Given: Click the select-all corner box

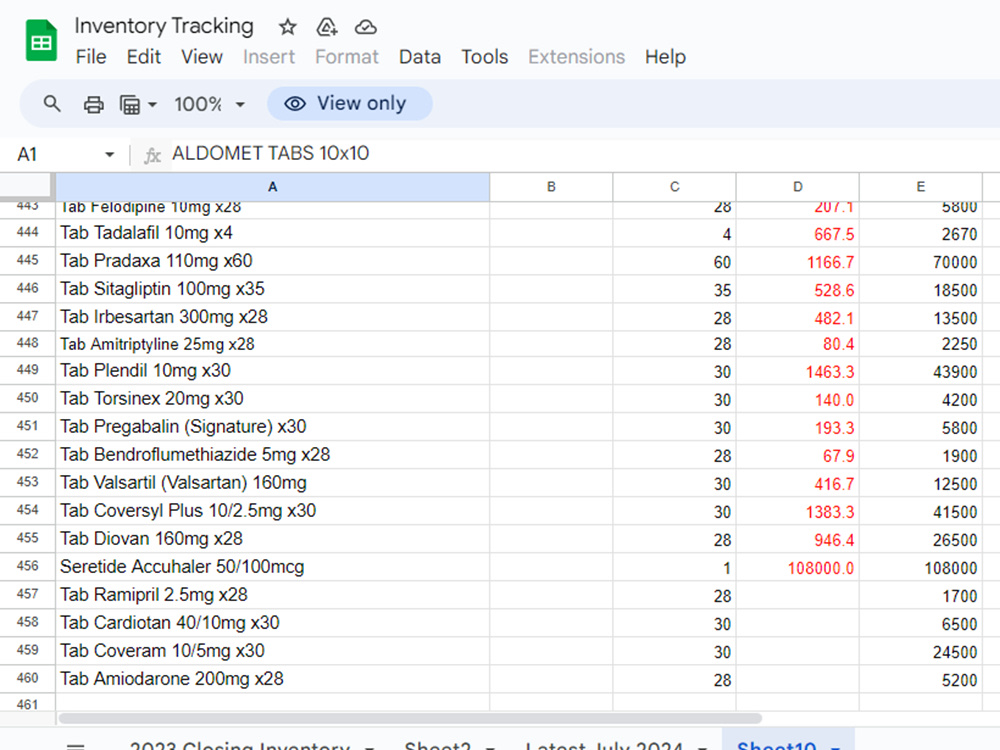Looking at the screenshot, I should coord(26,186).
